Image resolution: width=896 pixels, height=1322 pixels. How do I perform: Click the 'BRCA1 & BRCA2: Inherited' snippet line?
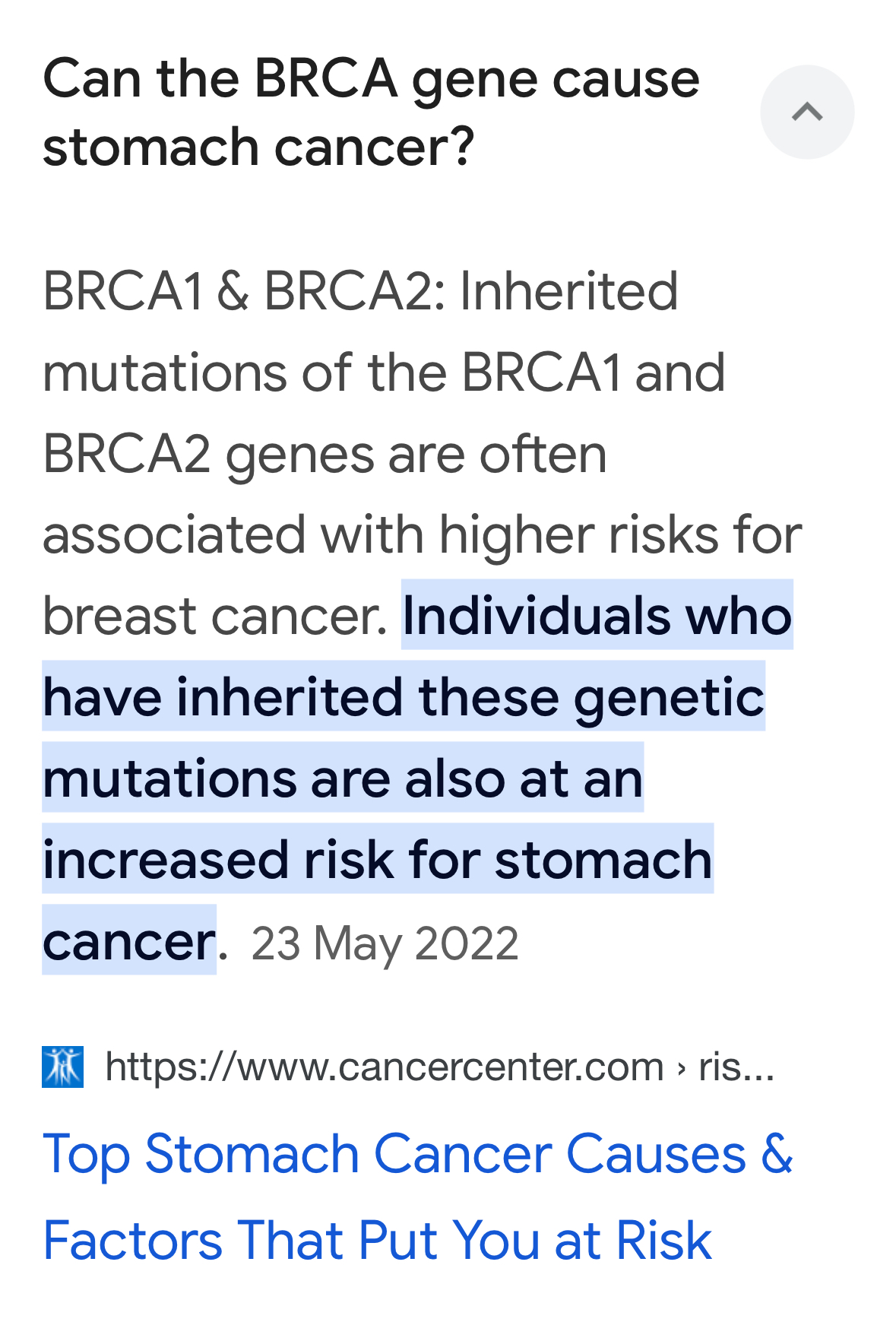(x=360, y=291)
